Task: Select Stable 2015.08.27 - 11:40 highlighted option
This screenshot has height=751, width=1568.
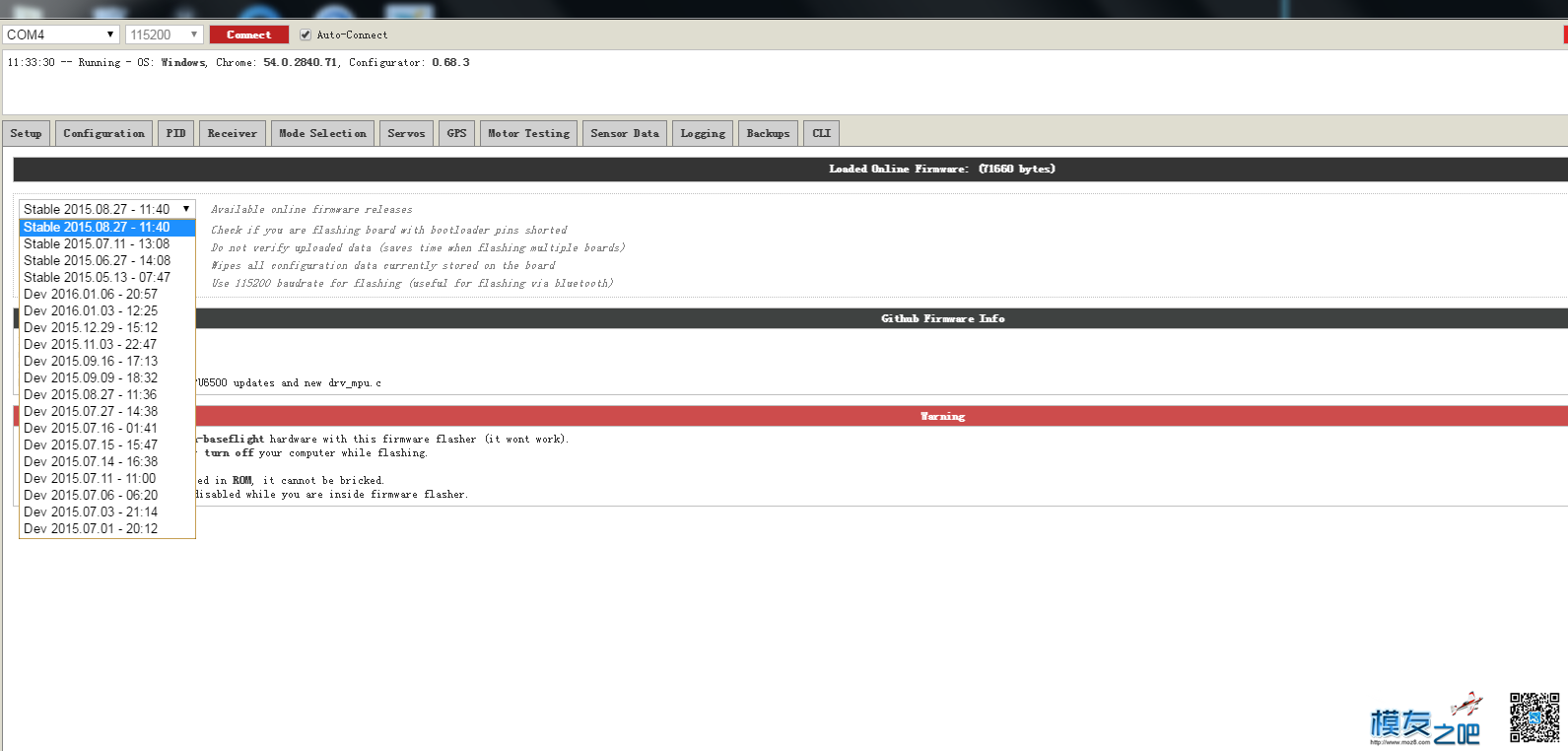Action: point(107,227)
